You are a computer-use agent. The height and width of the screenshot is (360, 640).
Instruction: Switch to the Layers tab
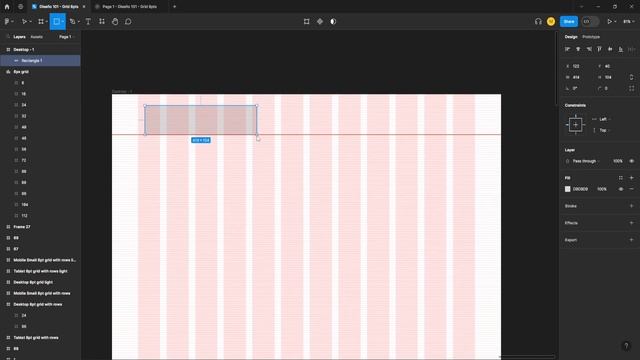[19, 37]
